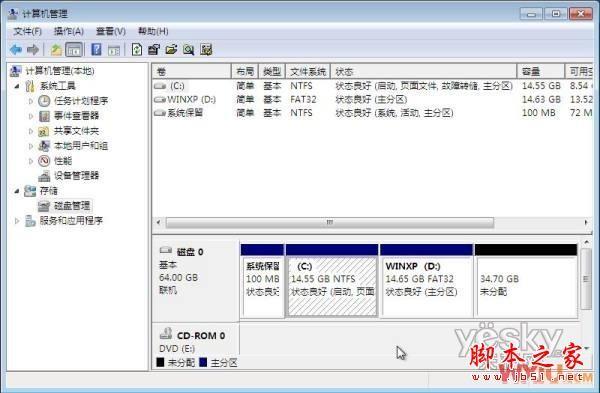Click the WINXP (D:) volume drive icon

click(160, 100)
